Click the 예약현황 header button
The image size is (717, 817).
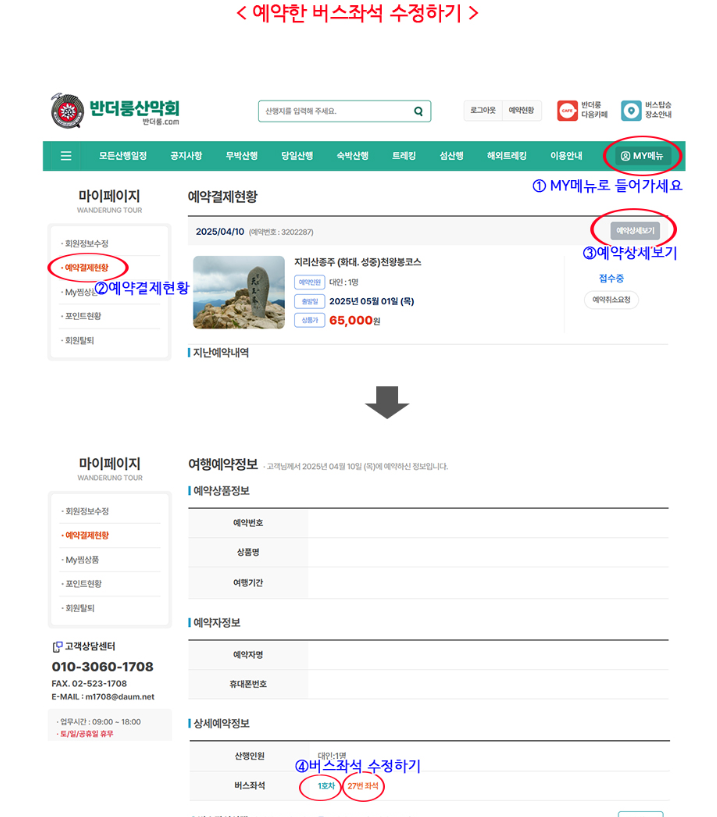tap(521, 110)
